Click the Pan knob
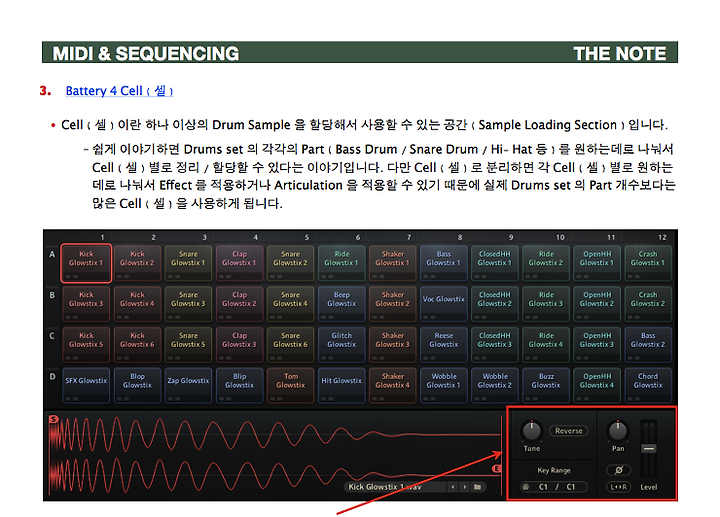 point(618,431)
